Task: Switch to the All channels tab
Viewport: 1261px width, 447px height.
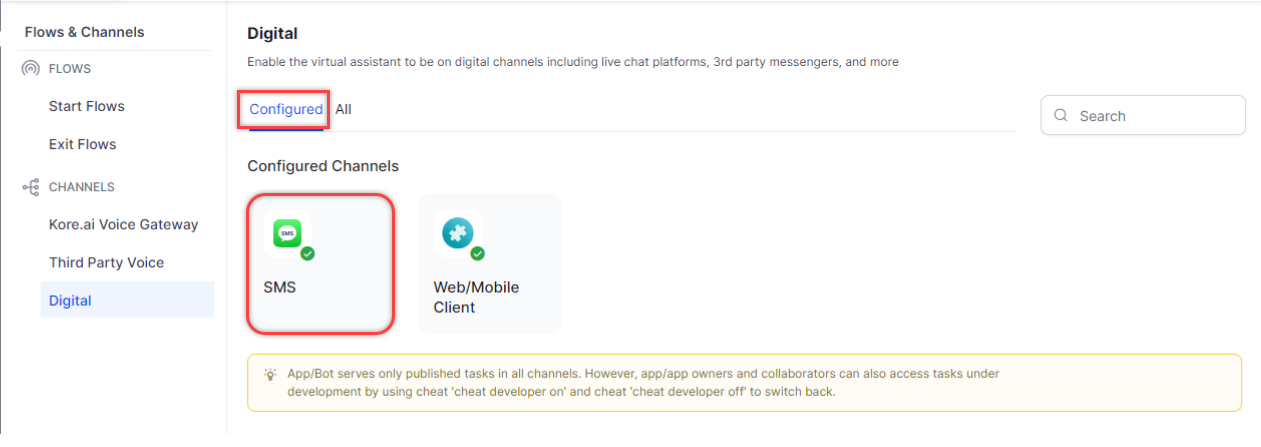Action: 343,110
